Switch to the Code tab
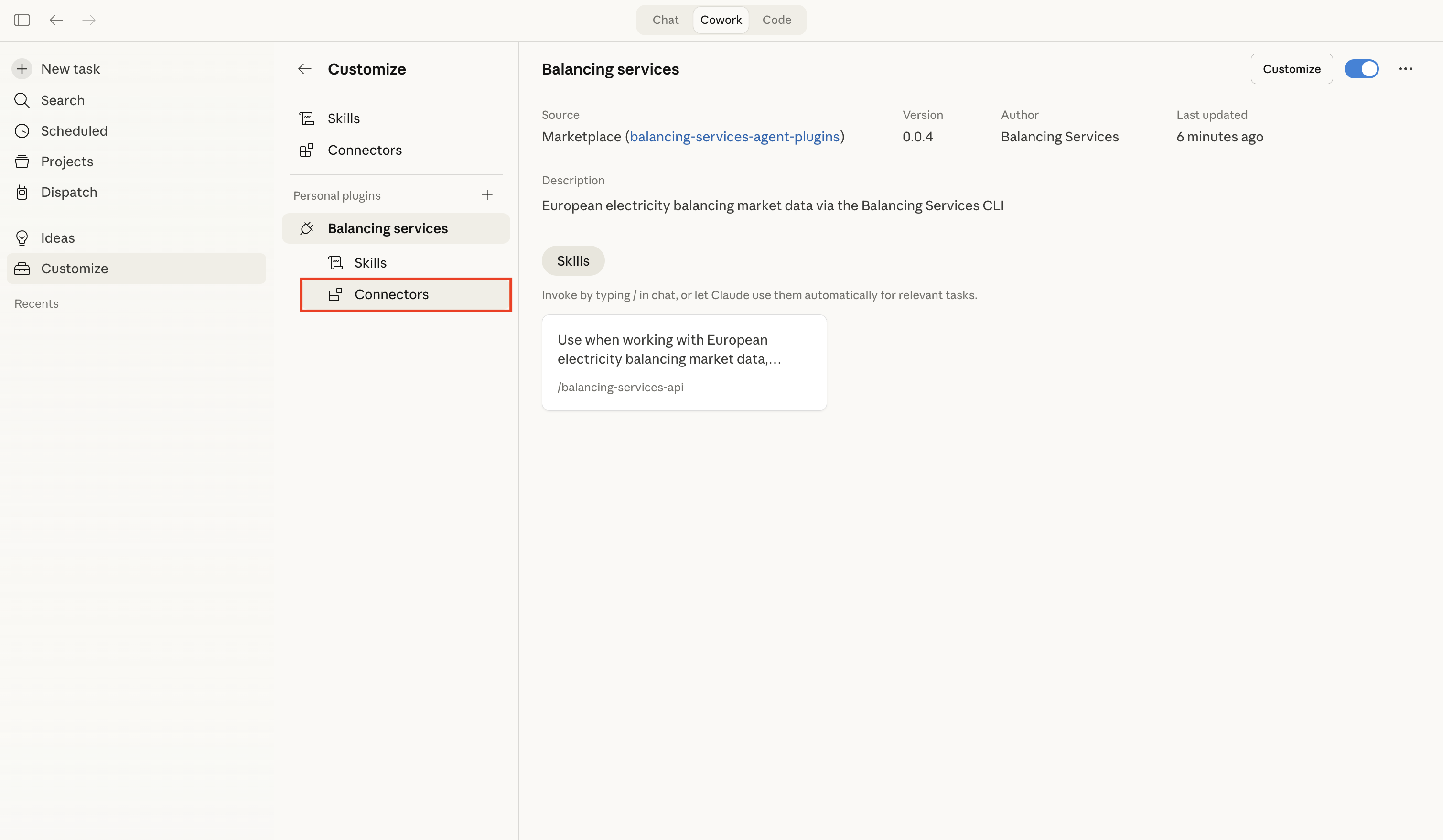 click(776, 20)
